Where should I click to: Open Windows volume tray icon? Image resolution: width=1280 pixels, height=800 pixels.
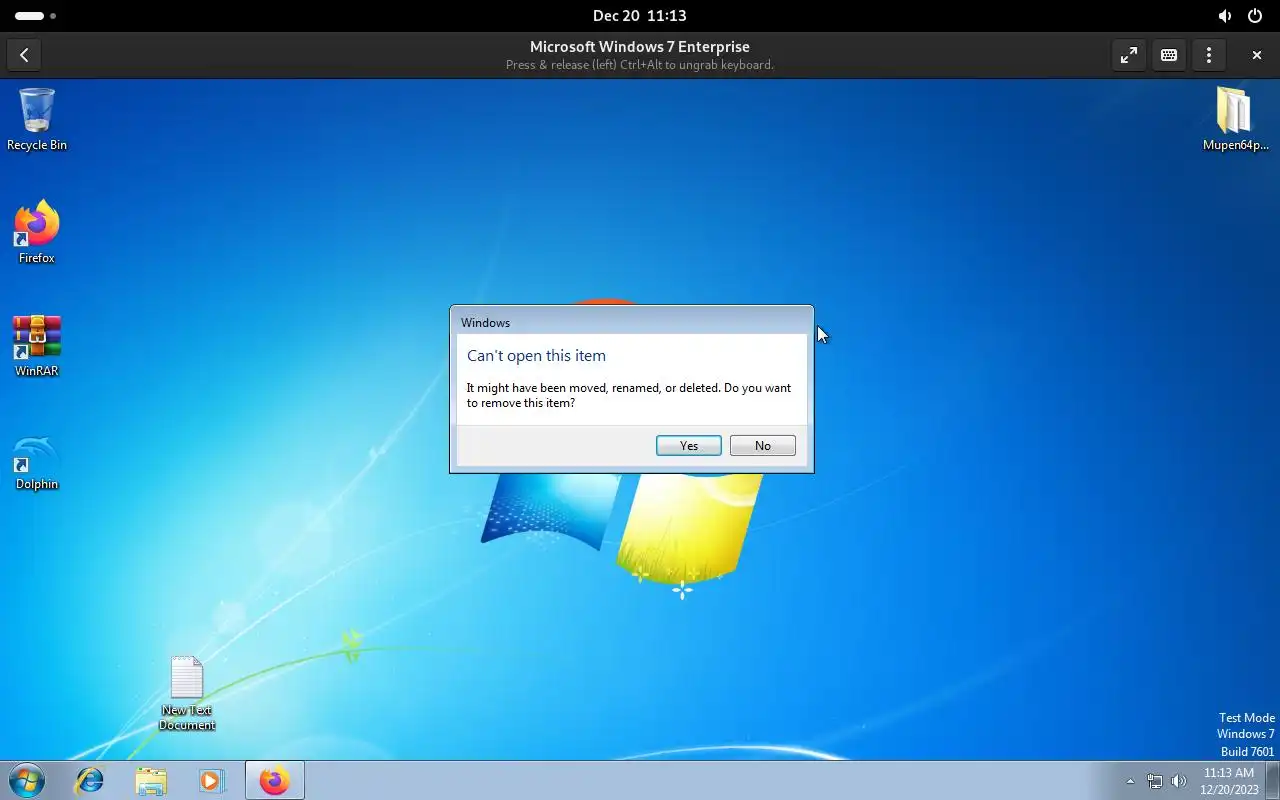(1179, 781)
